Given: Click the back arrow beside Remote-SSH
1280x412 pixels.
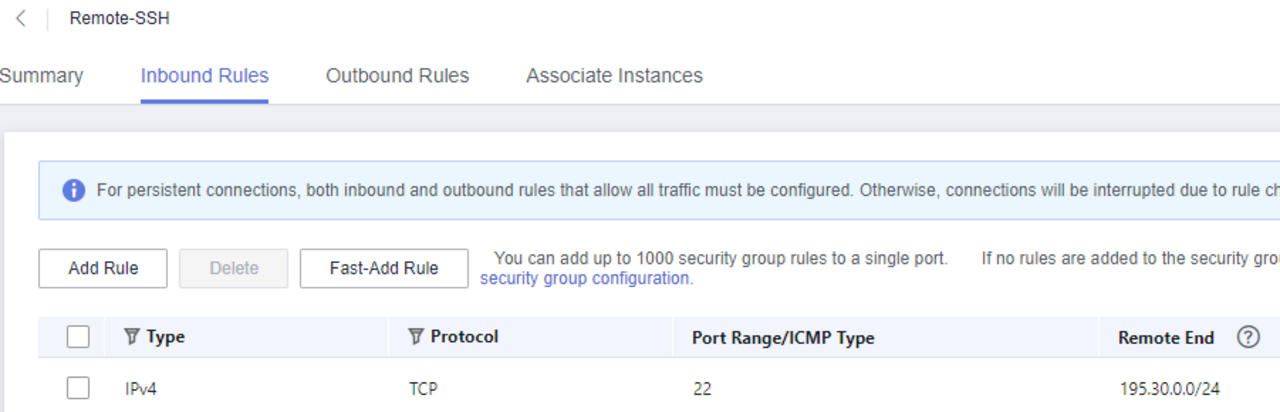Looking at the screenshot, I should pyautogui.click(x=21, y=19).
